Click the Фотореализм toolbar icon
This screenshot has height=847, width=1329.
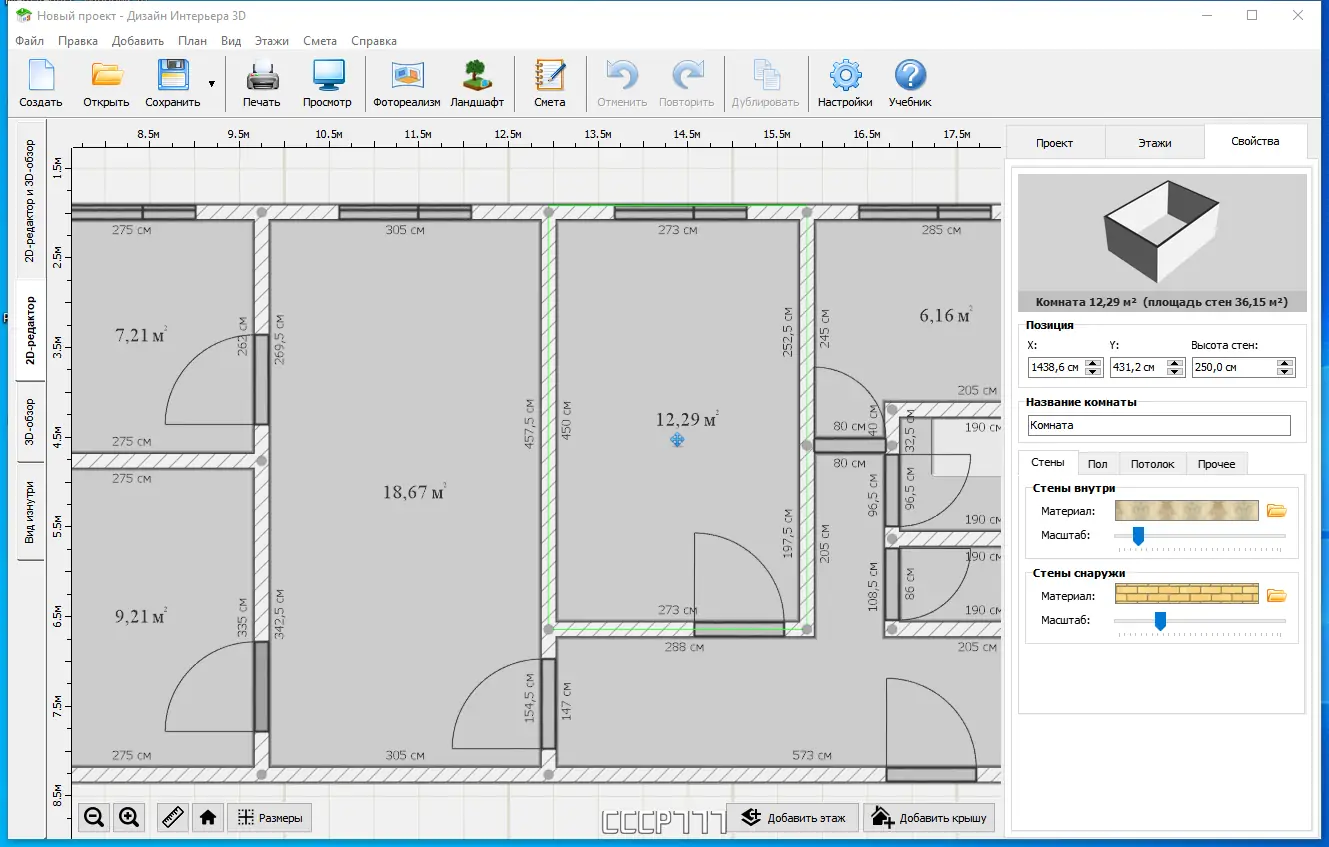point(406,83)
